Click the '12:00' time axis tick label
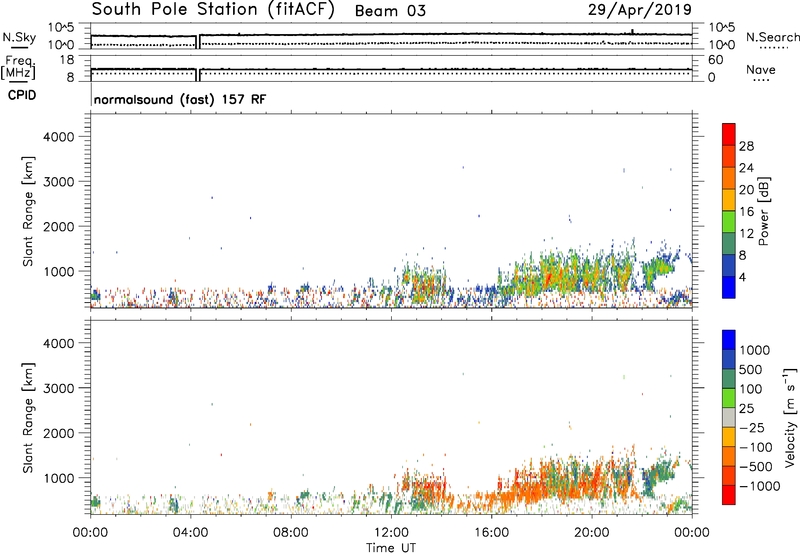Screen dimensions: 800x554 click(391, 533)
